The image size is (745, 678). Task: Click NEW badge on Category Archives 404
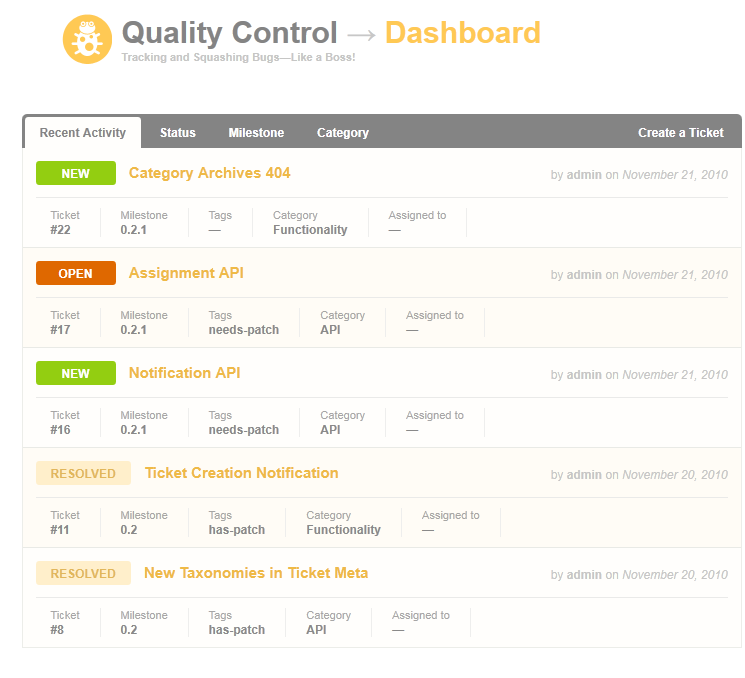(x=76, y=173)
